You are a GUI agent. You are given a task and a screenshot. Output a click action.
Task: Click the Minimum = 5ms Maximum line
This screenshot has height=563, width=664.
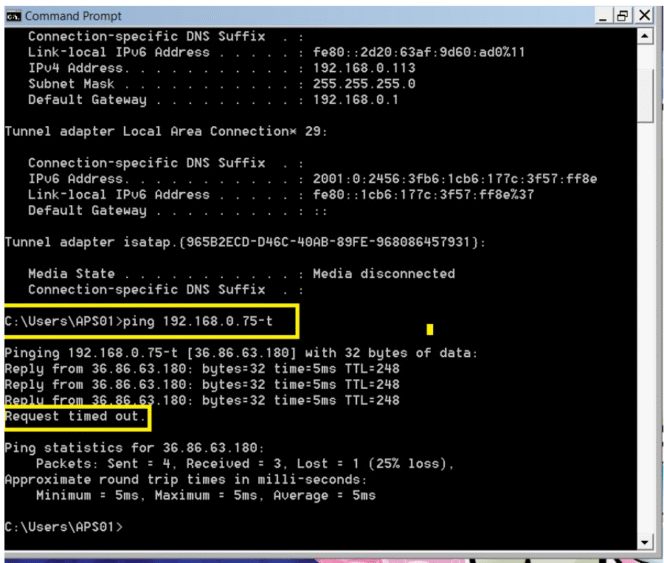[206, 495]
